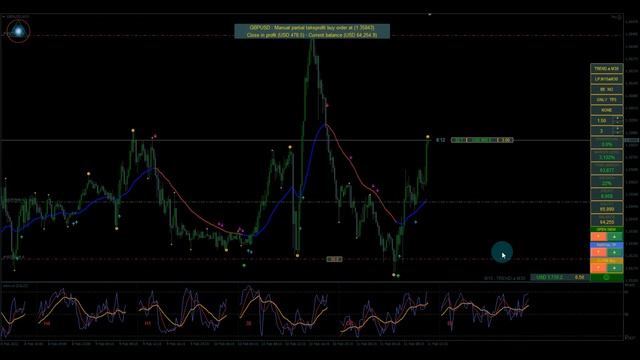Click the green circle icon at panel bottom

(607, 278)
